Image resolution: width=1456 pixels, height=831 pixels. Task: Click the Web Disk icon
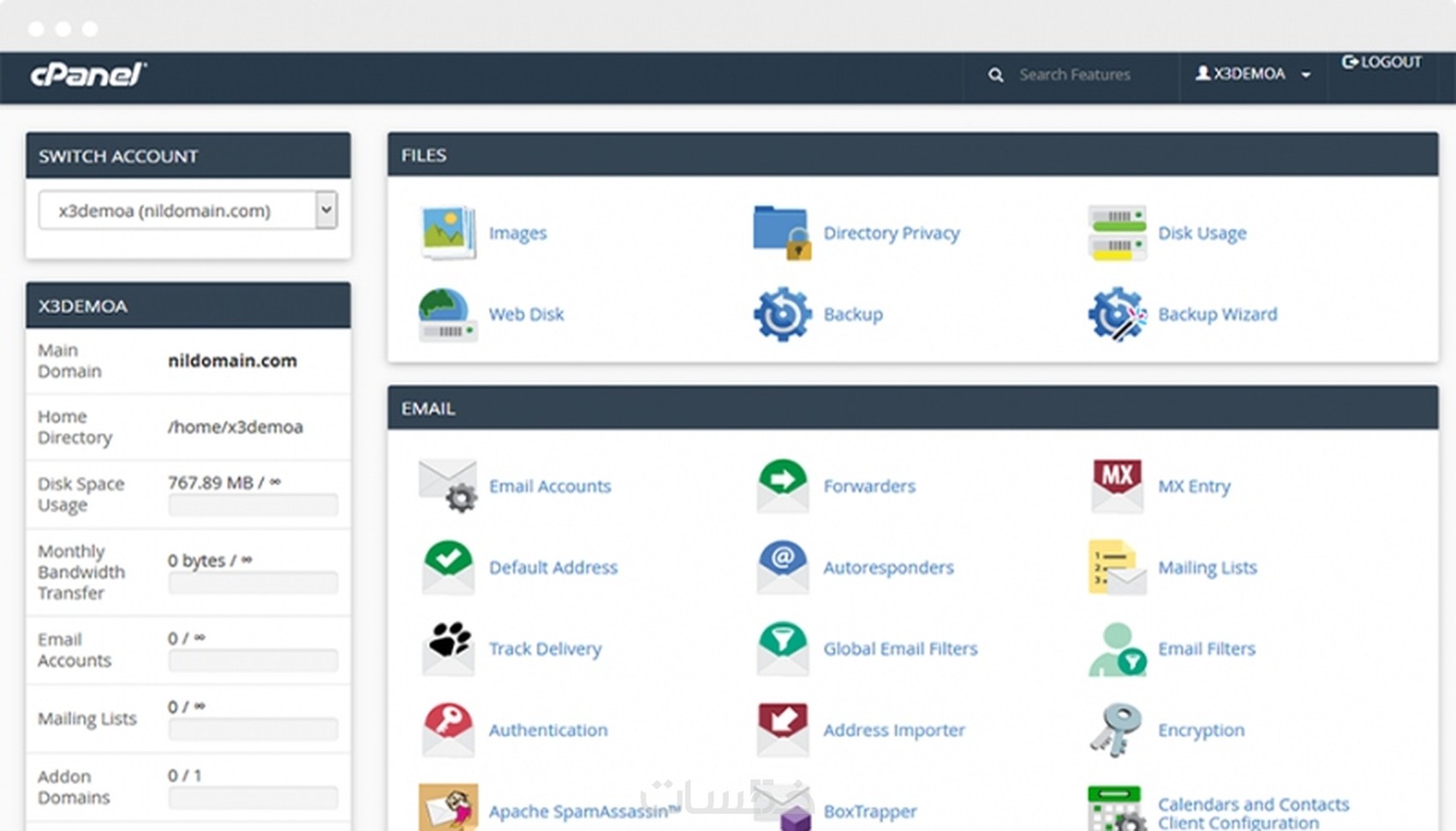click(448, 314)
